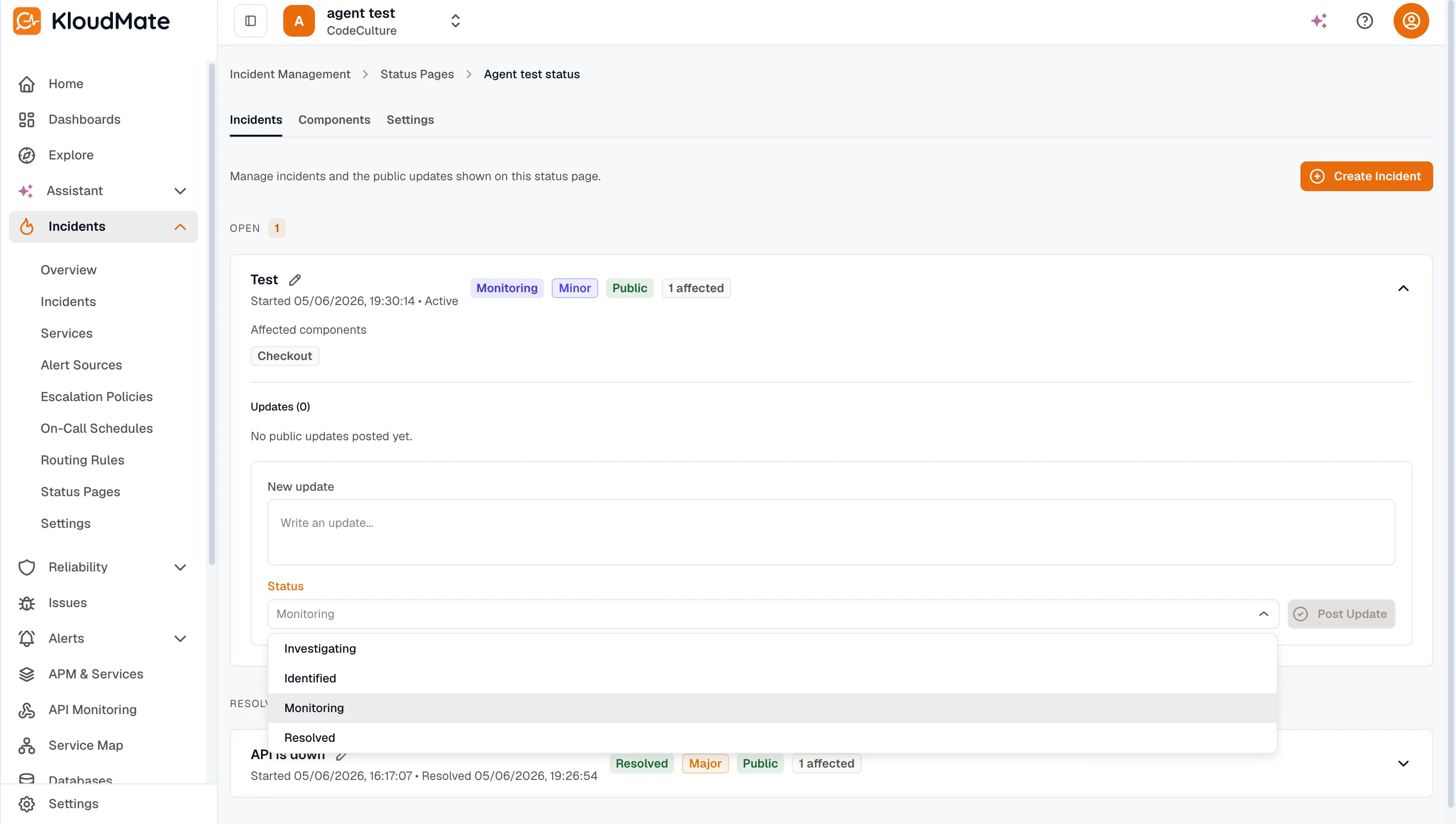Viewport: 1456px width, 824px height.
Task: Click the Write an update text area
Action: (831, 532)
